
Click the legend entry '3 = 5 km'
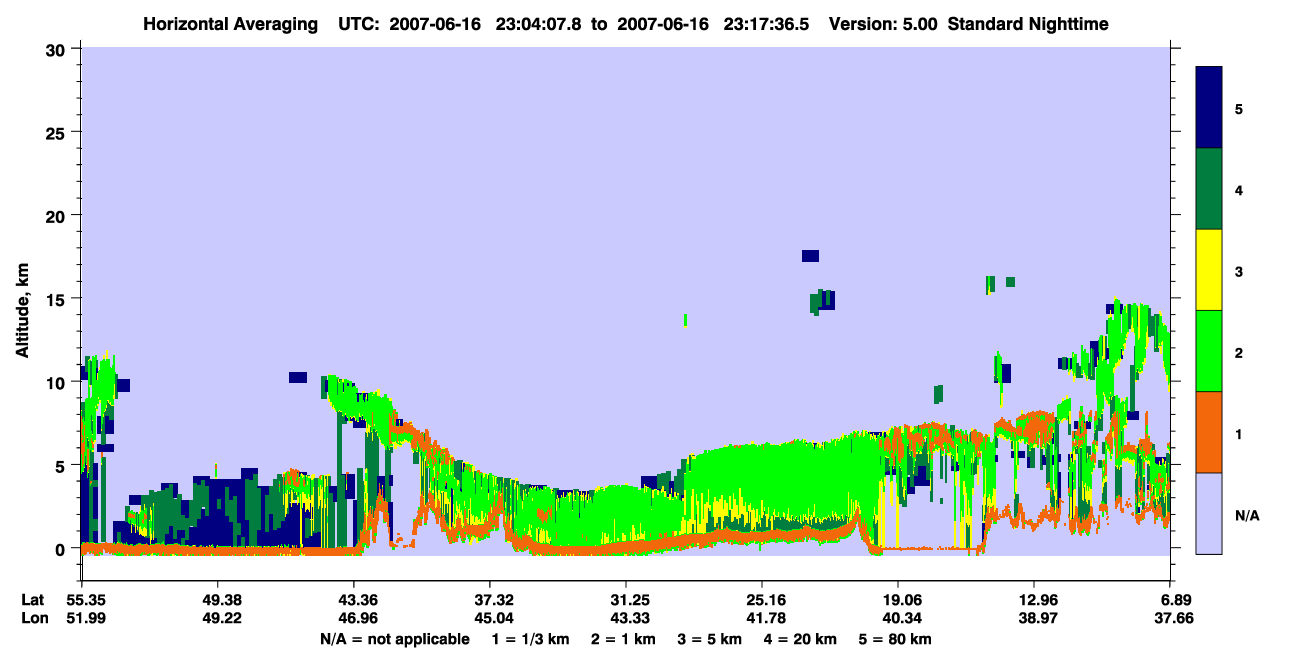[x=710, y=639]
